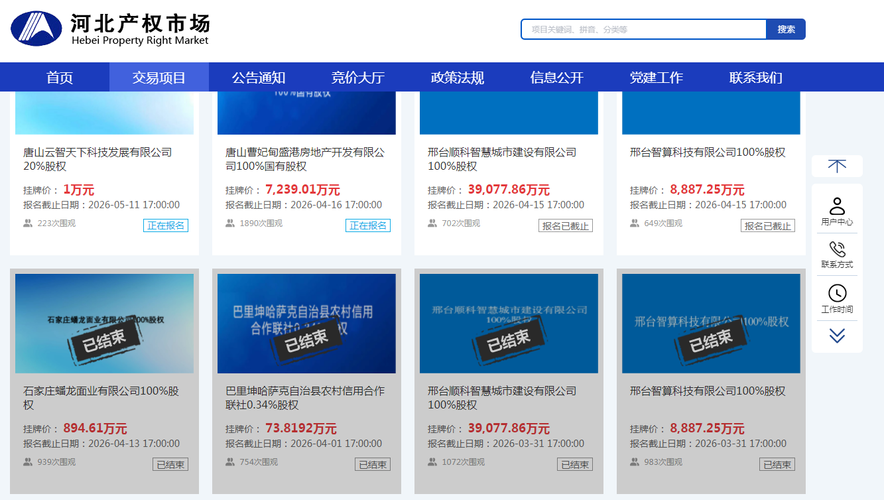Open the 公告通知 navigation tab
884x500 pixels.
tap(258, 77)
